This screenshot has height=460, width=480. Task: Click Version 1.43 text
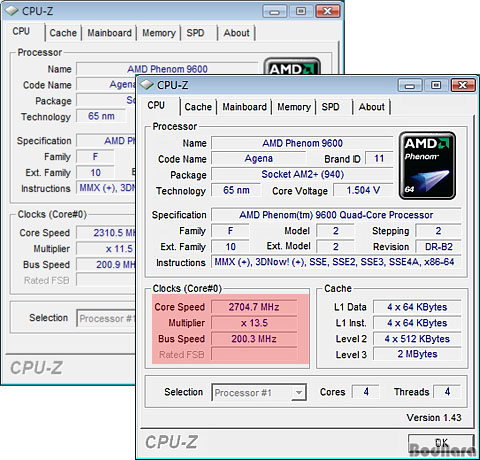point(434,417)
